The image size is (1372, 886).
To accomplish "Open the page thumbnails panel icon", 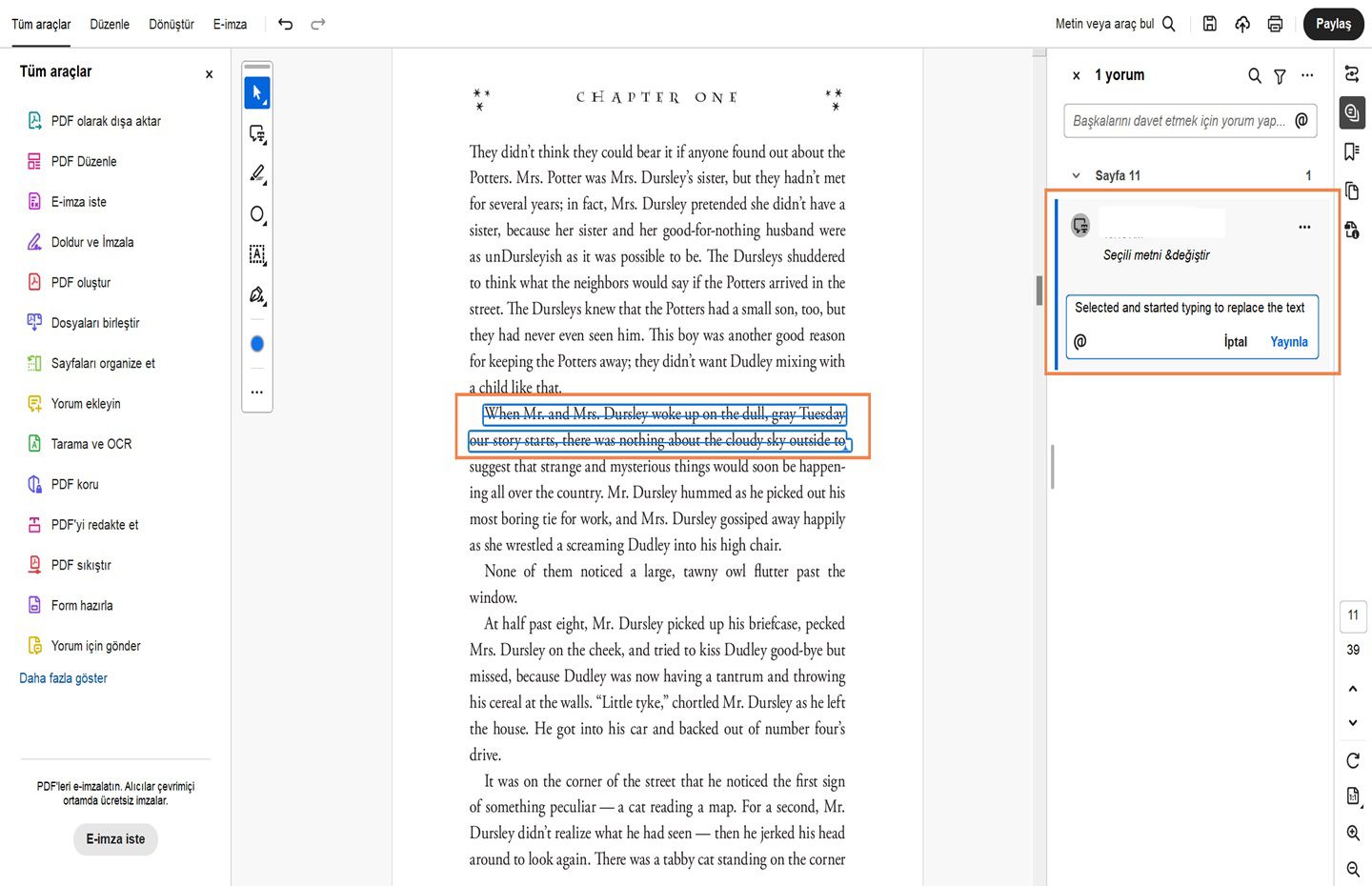I will [1352, 191].
